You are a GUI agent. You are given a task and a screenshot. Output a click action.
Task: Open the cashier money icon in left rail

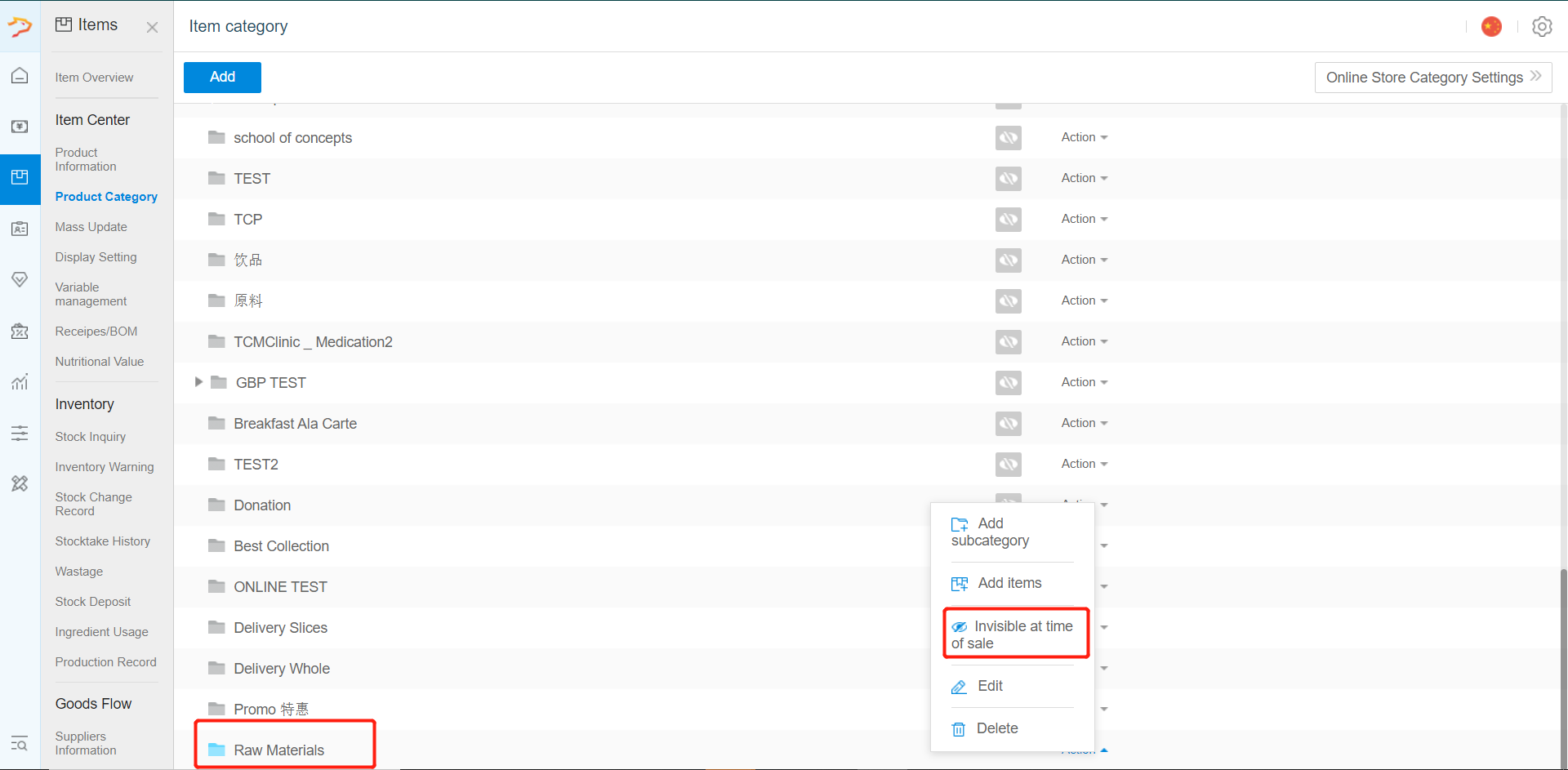[x=20, y=127]
